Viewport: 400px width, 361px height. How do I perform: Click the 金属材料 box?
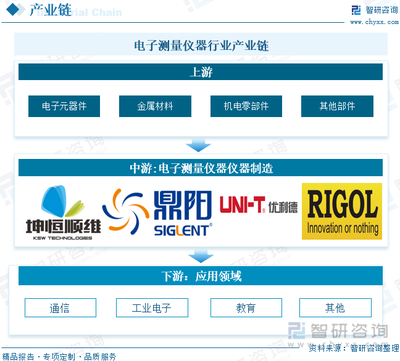coord(155,106)
